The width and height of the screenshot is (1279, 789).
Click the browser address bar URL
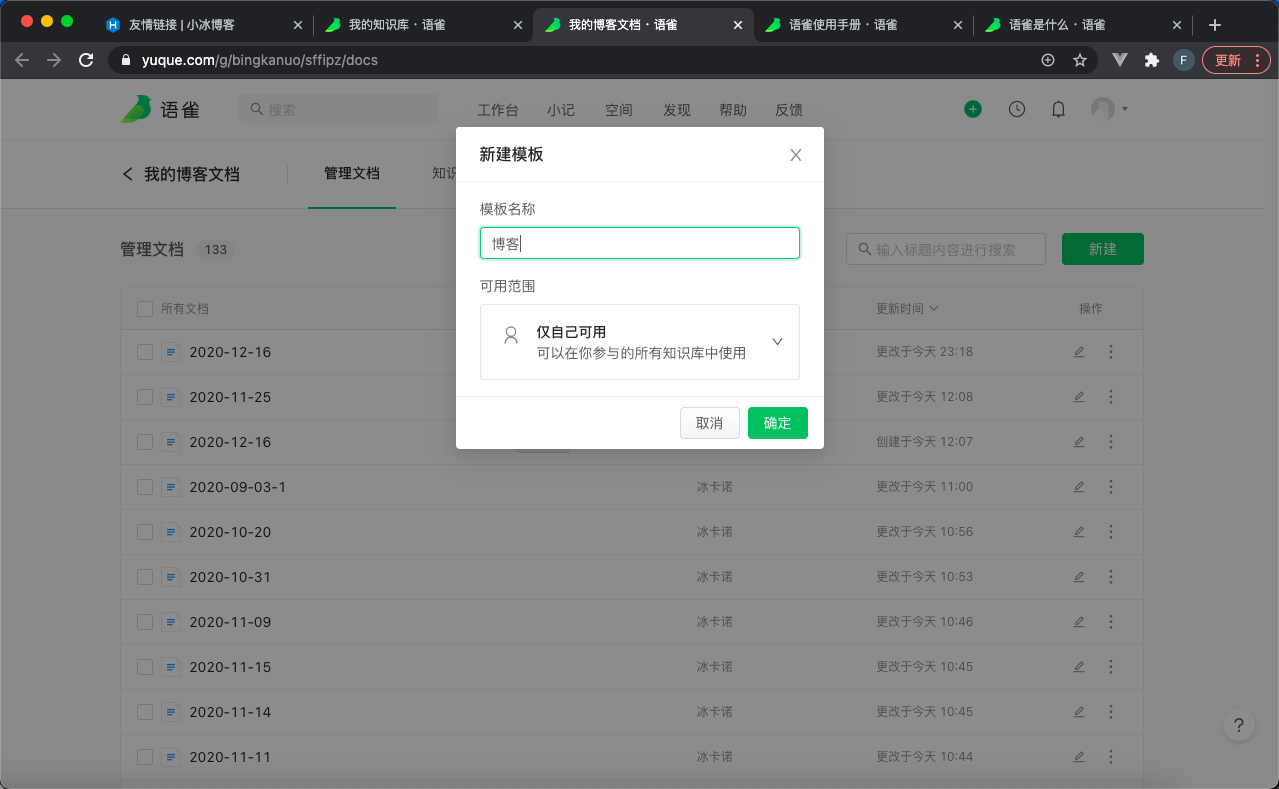(260, 60)
